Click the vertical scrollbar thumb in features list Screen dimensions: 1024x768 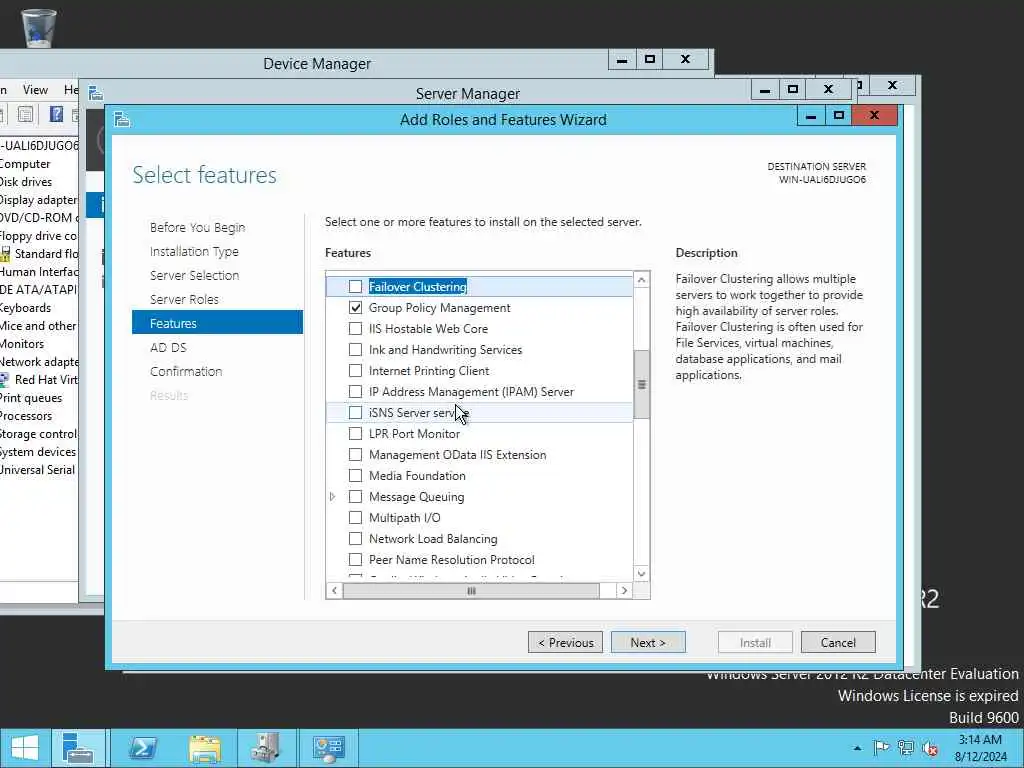click(x=641, y=384)
